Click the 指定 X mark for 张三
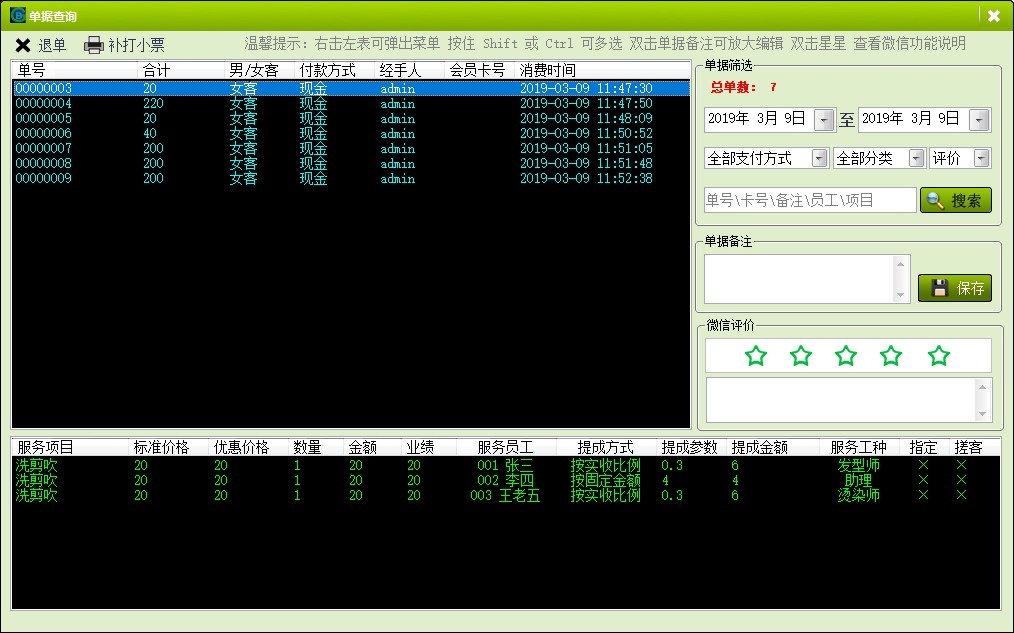Screen dimensions: 1014x633 [923, 465]
